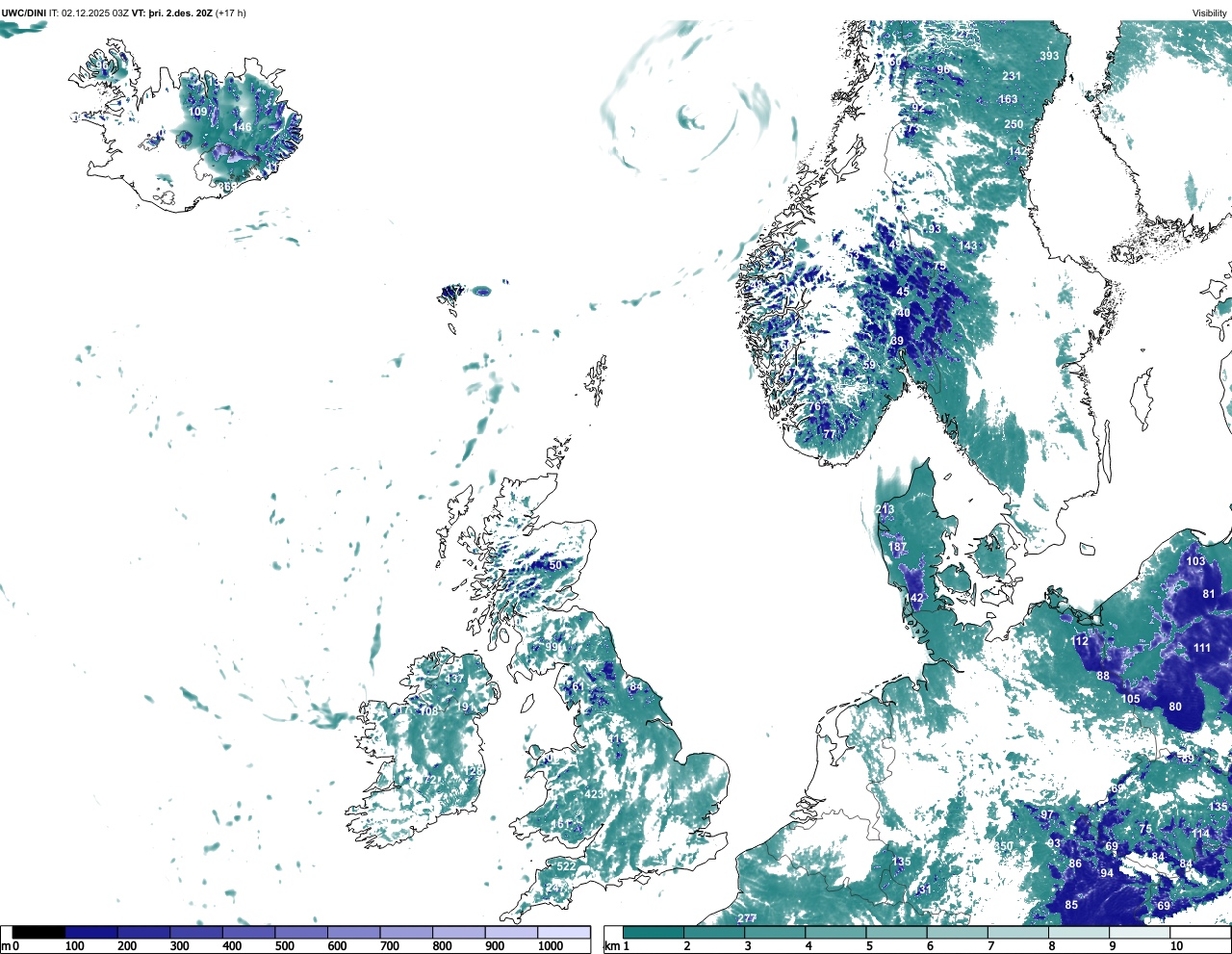Select the 250 value on the map
Screen dimensions: 1232x954
coord(1014,124)
